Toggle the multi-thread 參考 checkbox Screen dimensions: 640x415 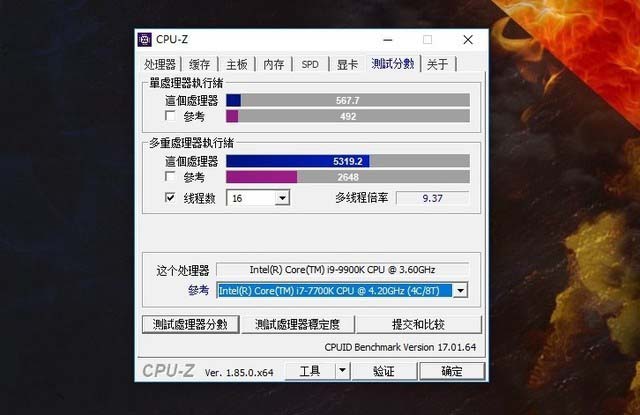coord(170,176)
